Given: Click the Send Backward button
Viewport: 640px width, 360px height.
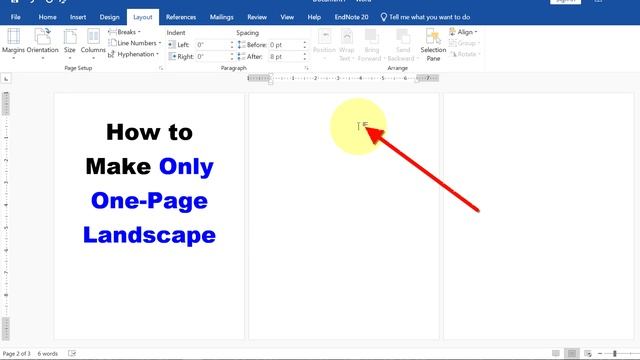Looking at the screenshot, I should click(403, 45).
